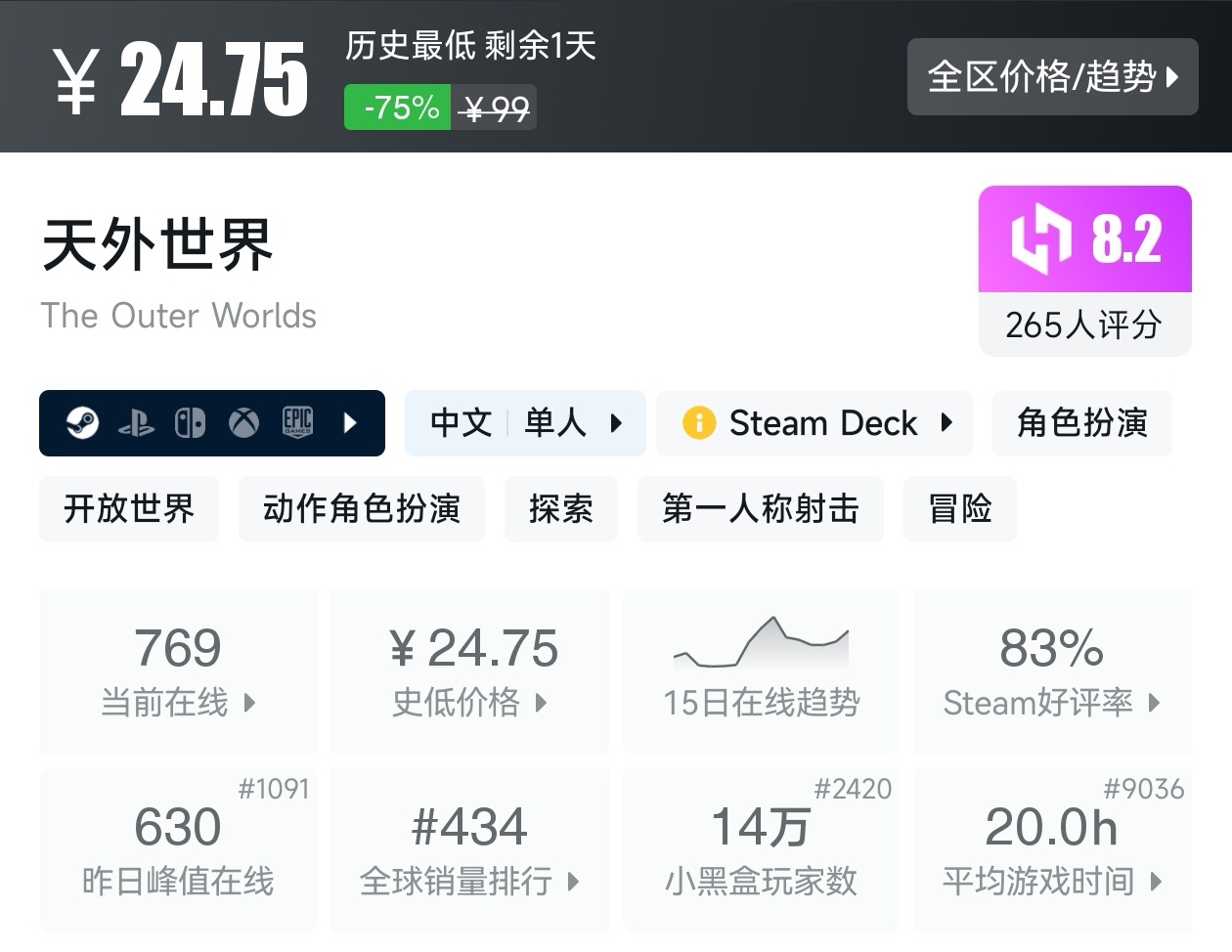Click the Steam Deck yellow info icon

699,423
